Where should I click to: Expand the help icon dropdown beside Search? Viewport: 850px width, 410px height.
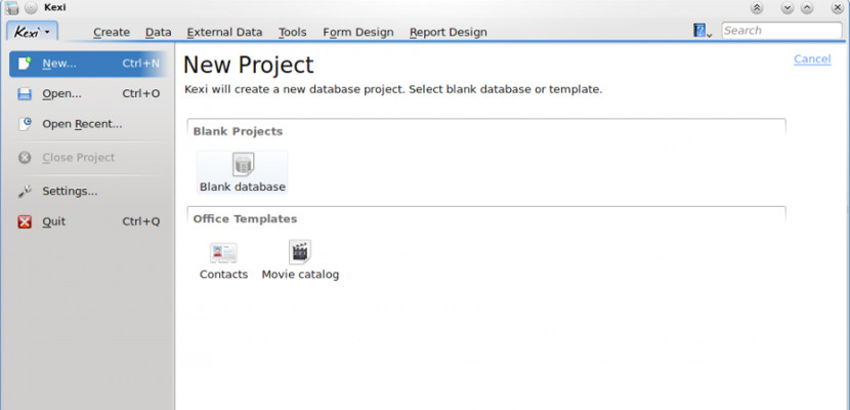(x=703, y=31)
